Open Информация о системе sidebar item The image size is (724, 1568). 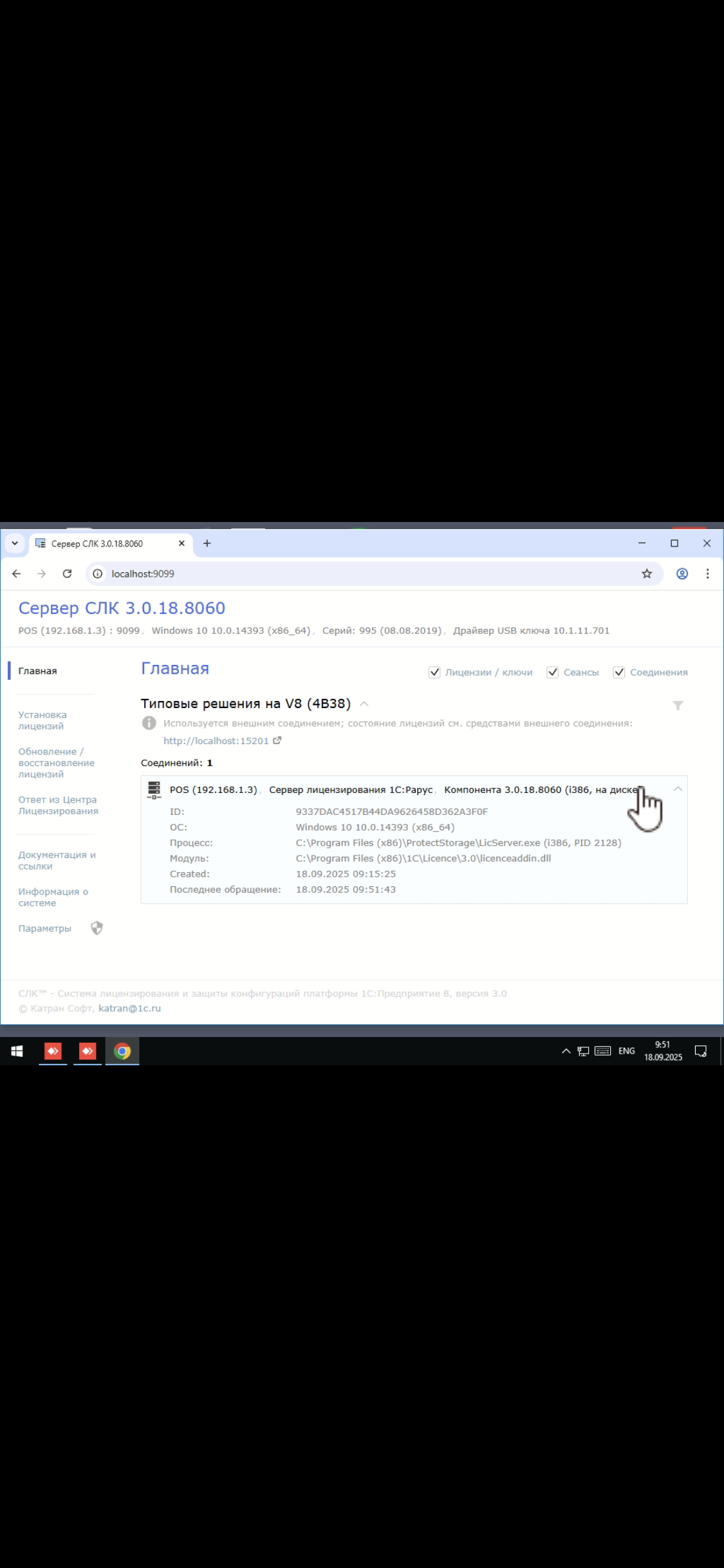[x=53, y=897]
